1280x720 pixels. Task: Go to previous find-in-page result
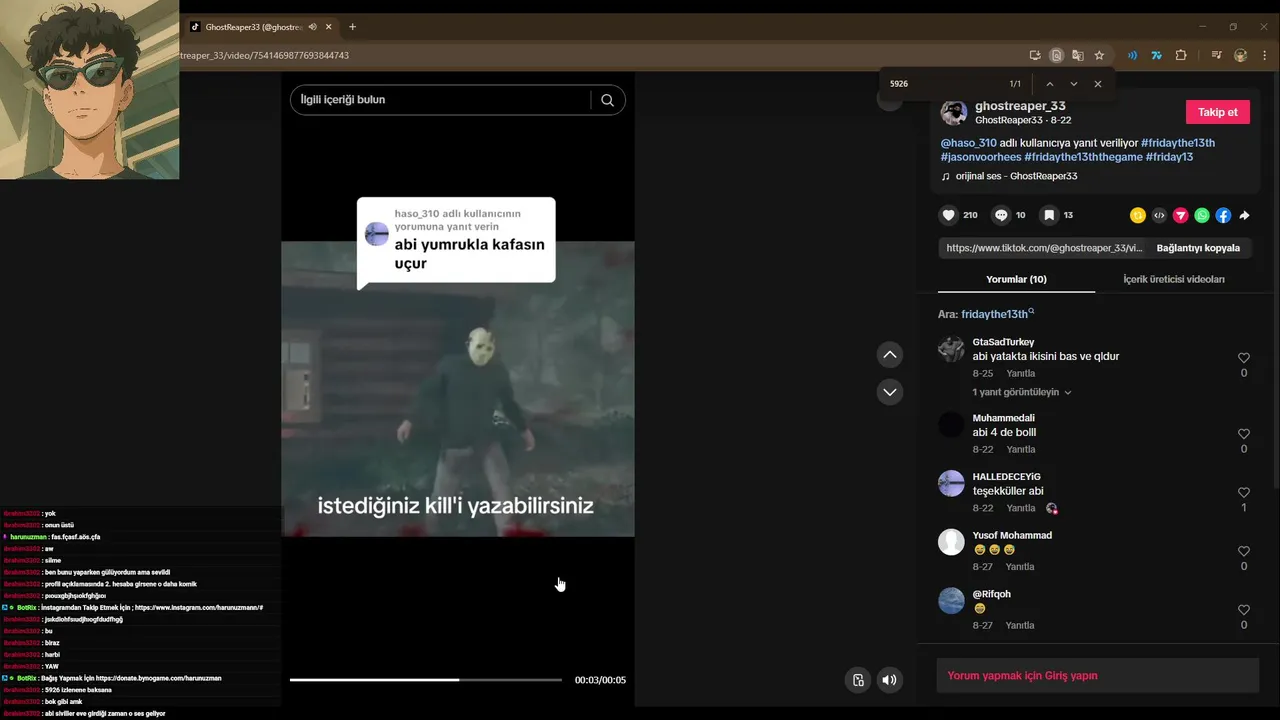(1049, 84)
